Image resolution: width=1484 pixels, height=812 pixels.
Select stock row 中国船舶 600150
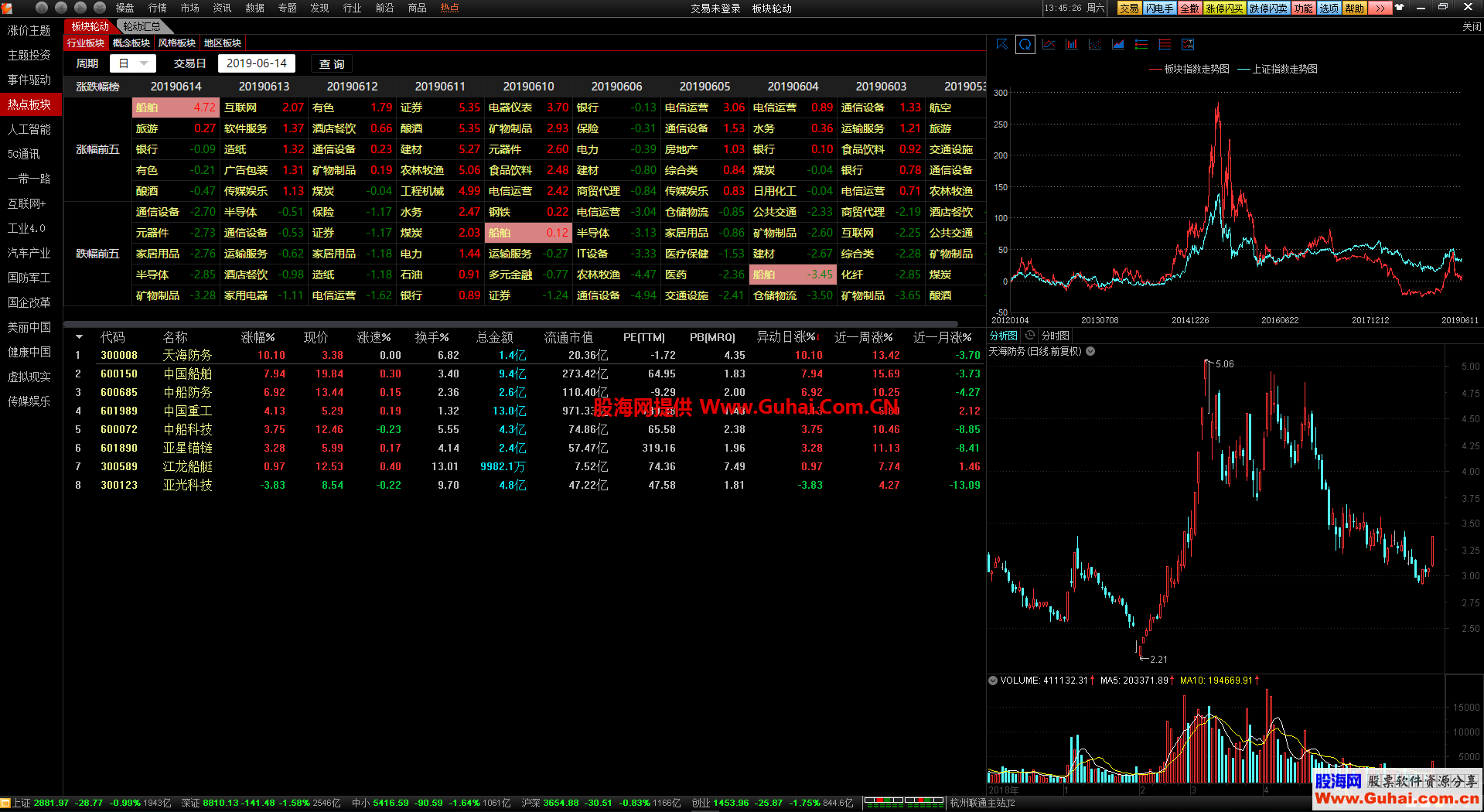[x=526, y=374]
